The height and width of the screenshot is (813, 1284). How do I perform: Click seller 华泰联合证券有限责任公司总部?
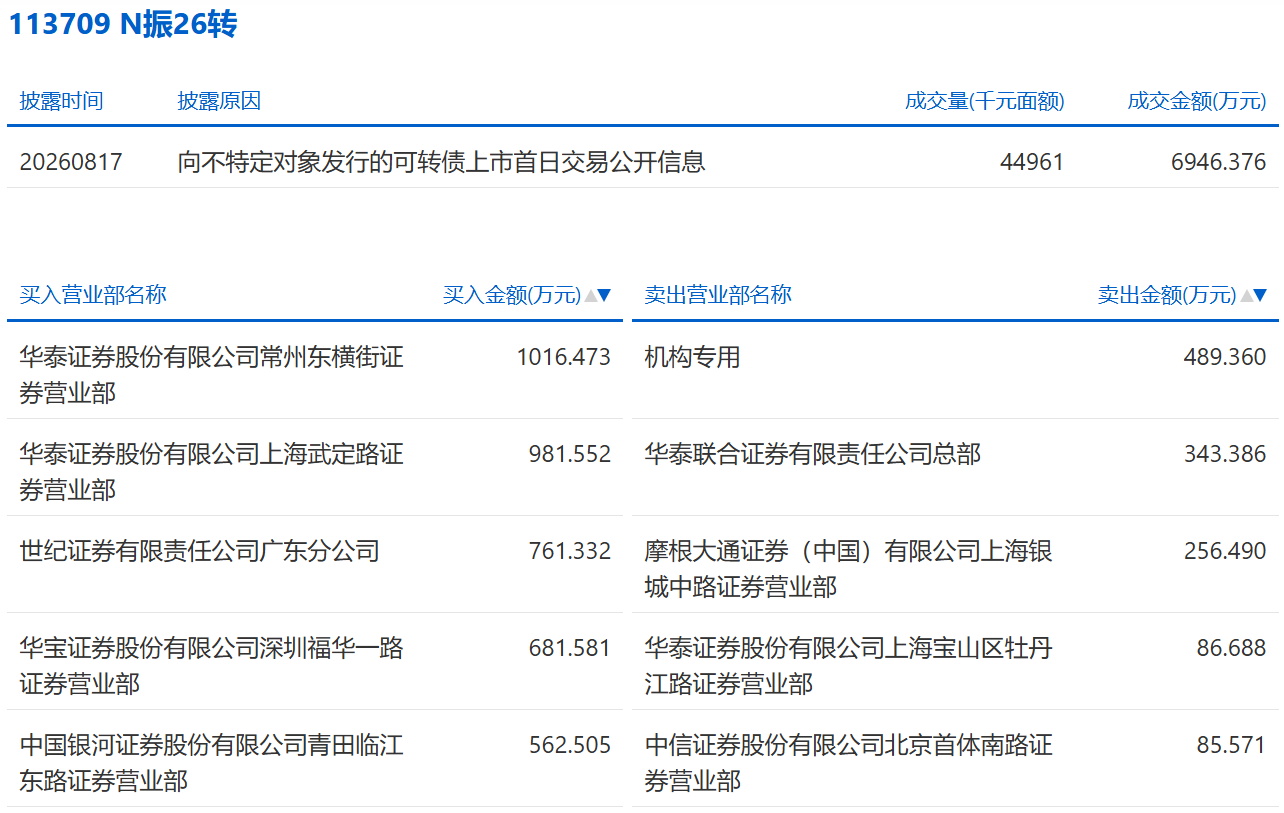click(x=813, y=454)
